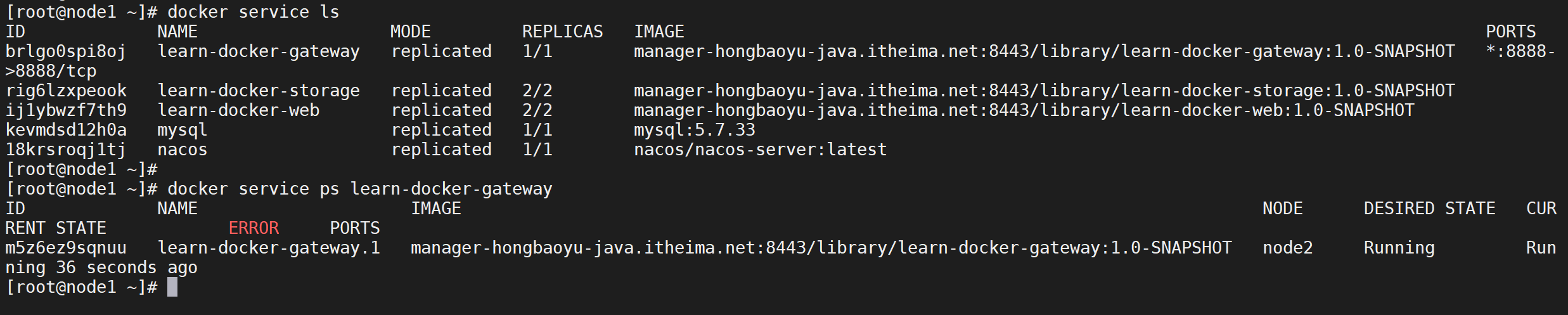Click service ID kevmdsd12h0a

coord(66,130)
